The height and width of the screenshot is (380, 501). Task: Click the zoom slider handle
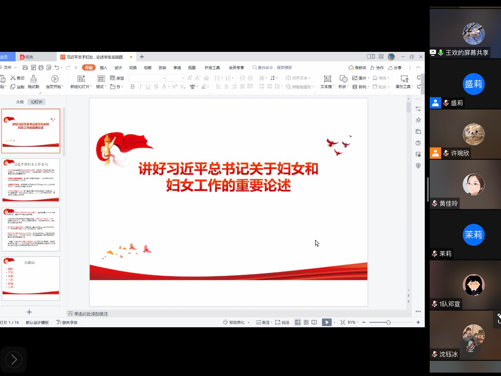pos(388,322)
